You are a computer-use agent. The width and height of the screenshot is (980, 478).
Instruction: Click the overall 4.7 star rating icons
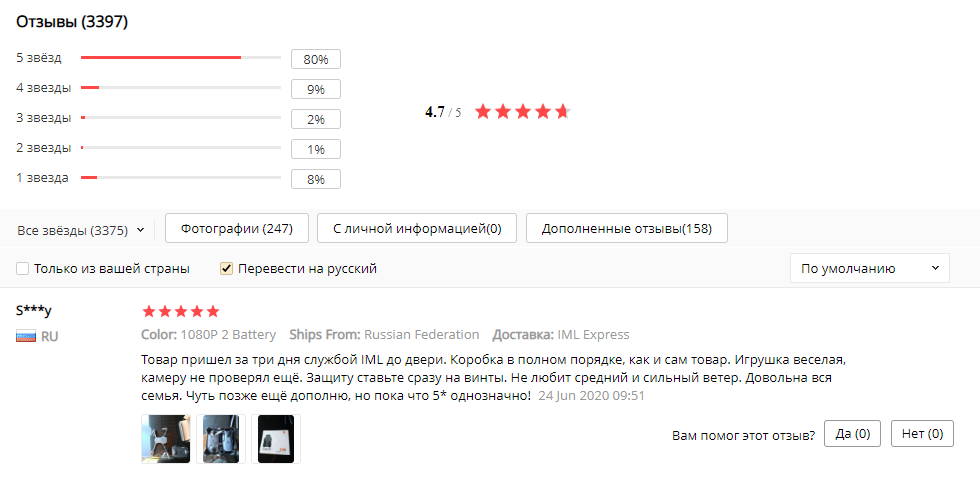(522, 112)
